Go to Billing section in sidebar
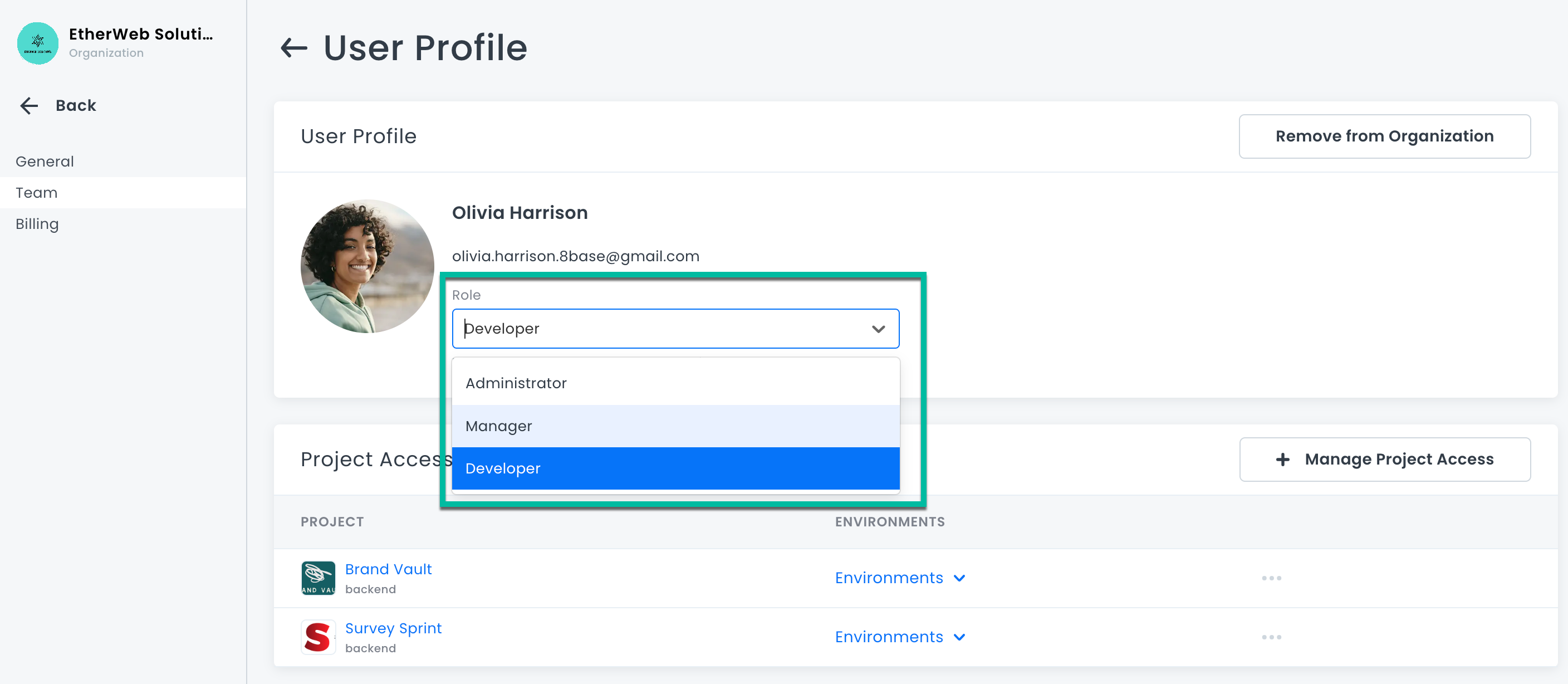 tap(37, 224)
